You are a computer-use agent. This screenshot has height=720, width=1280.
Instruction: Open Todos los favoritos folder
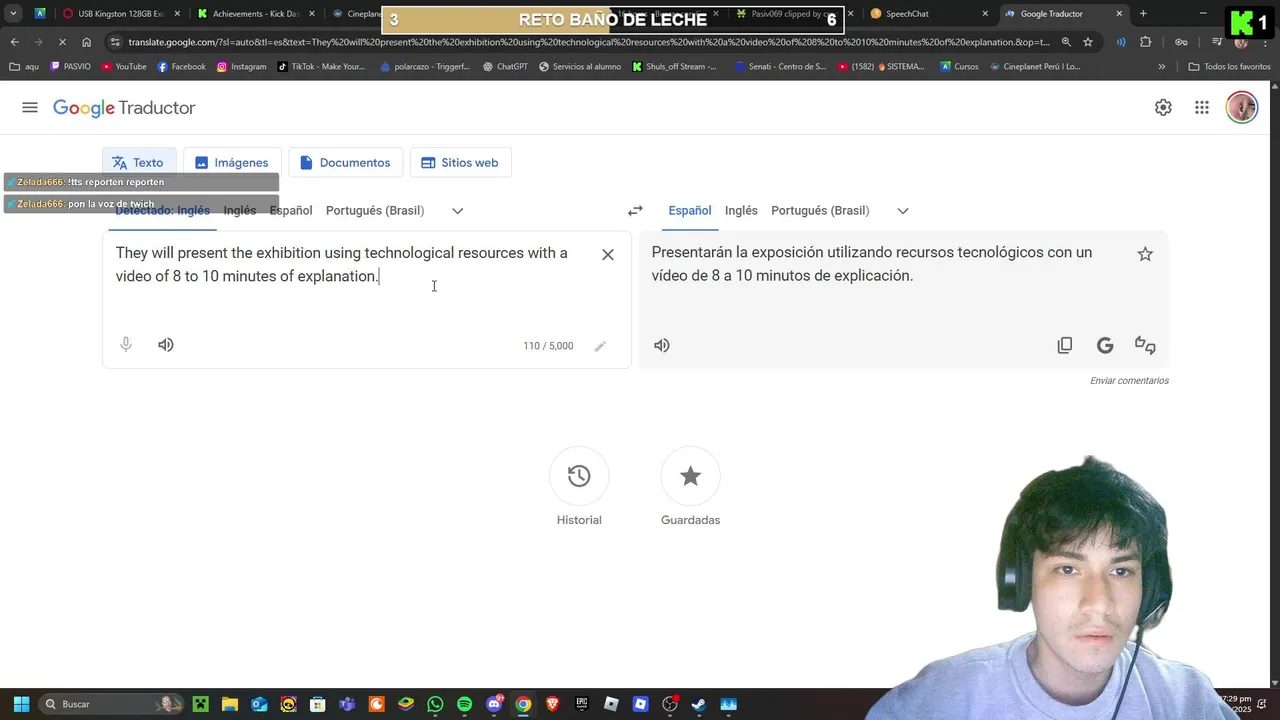pos(1229,67)
